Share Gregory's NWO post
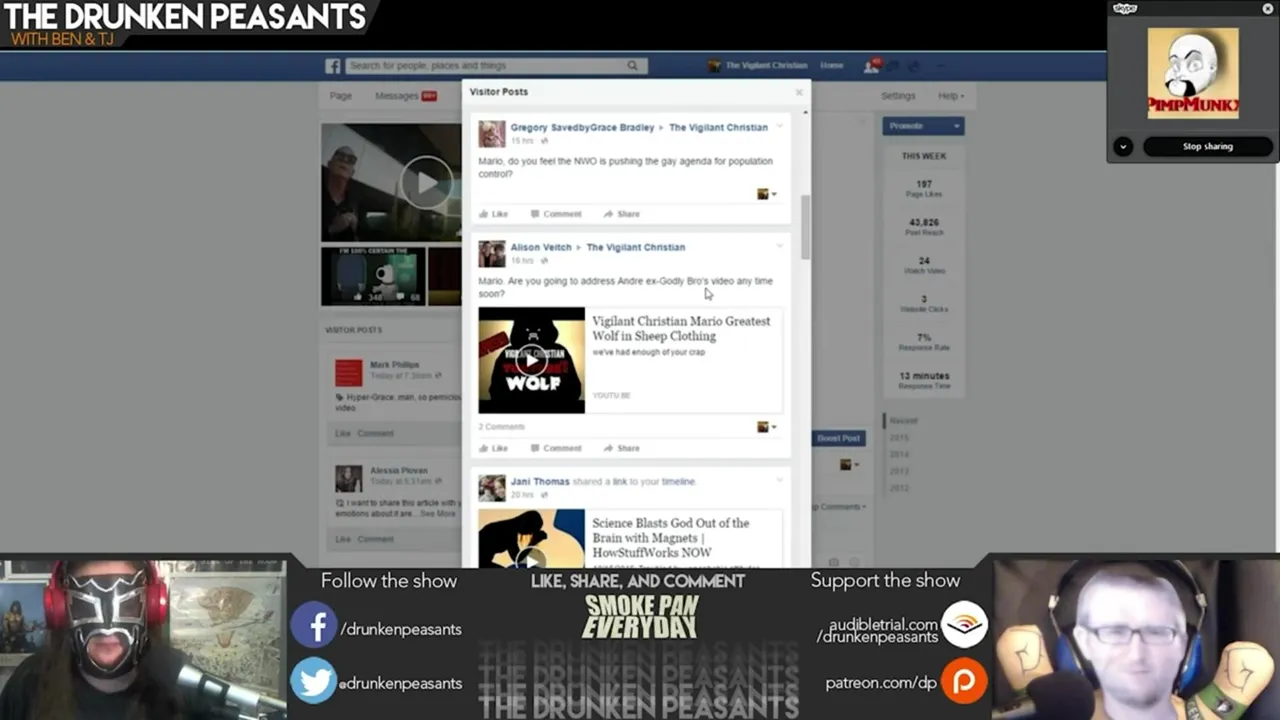 click(622, 214)
